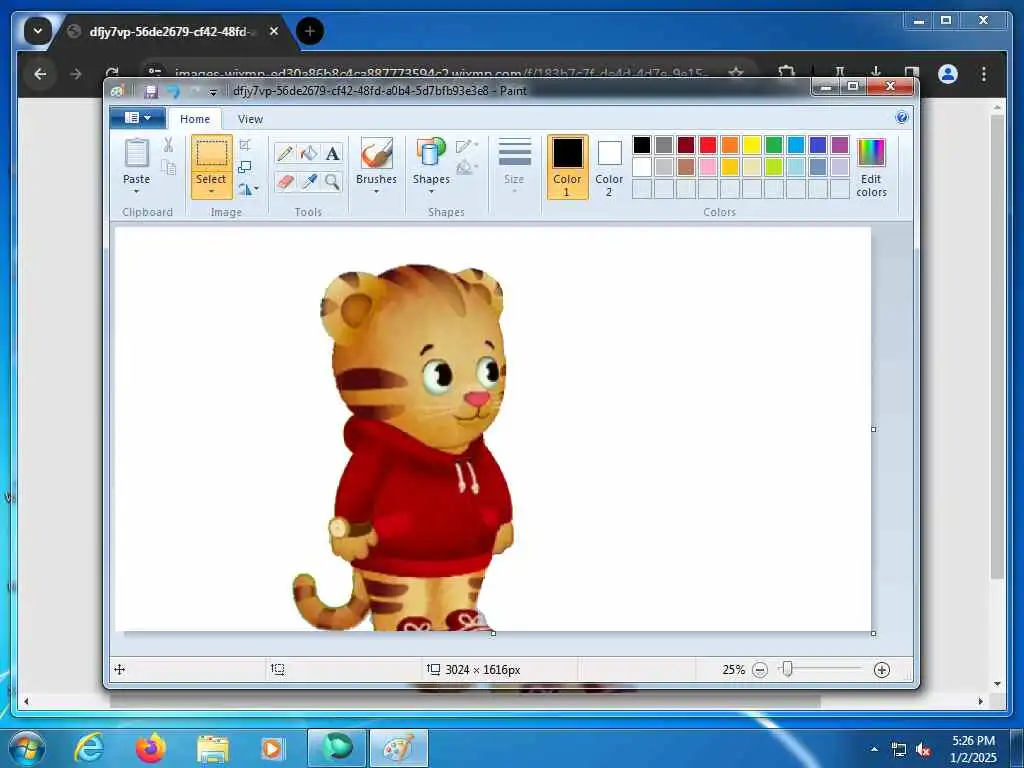Open Windows Media Player from taskbar

272,749
